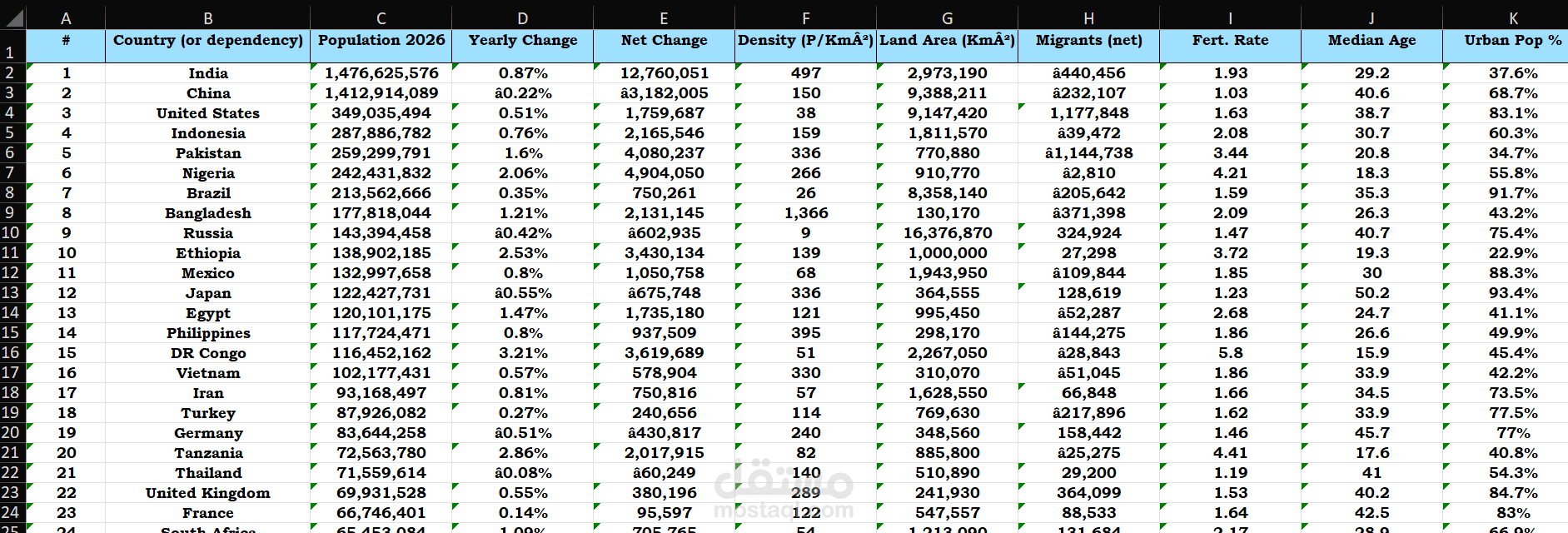Click the urban pop value 22.9%
Screen dimensions: 1568x533
(x=1513, y=253)
